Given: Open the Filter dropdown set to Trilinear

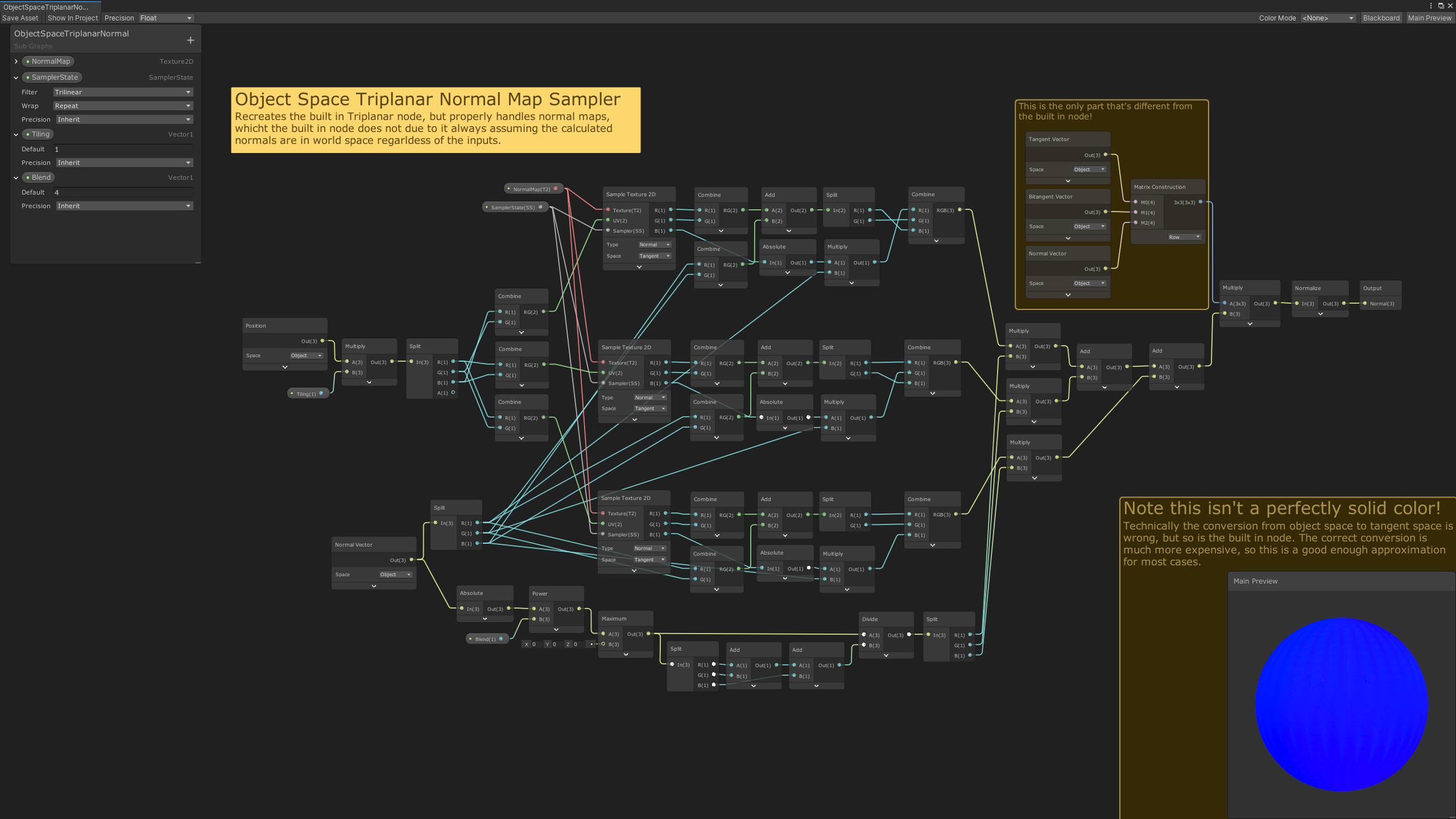Looking at the screenshot, I should click(123, 92).
